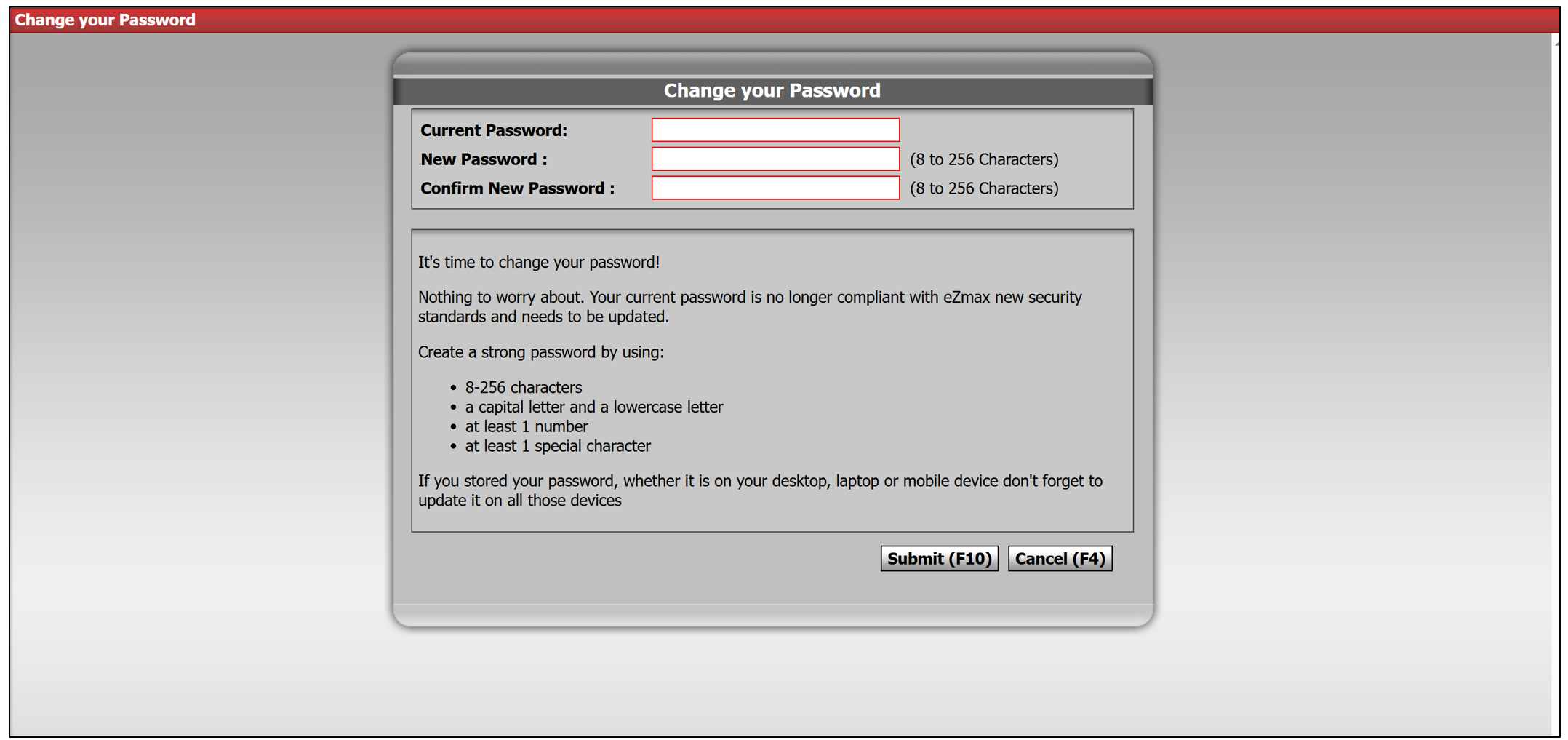
Task: Click the Submit (F10) button
Action: click(939, 558)
